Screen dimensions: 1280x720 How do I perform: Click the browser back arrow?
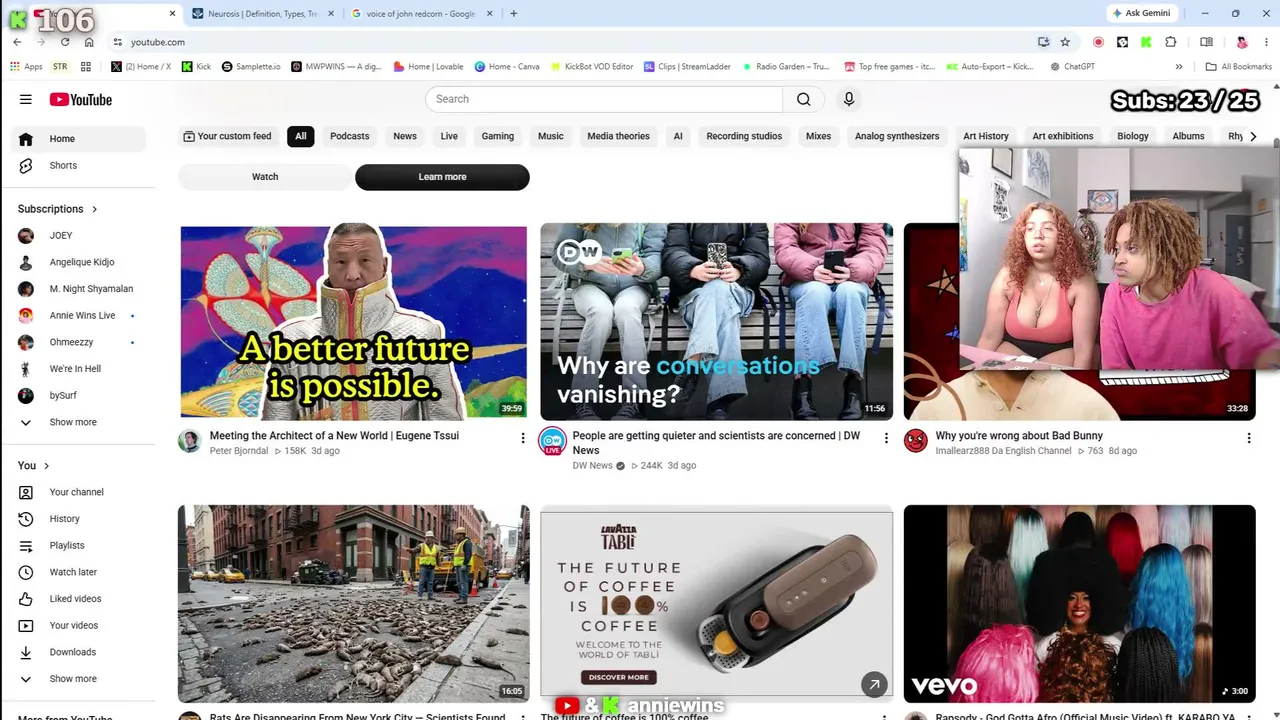17,42
